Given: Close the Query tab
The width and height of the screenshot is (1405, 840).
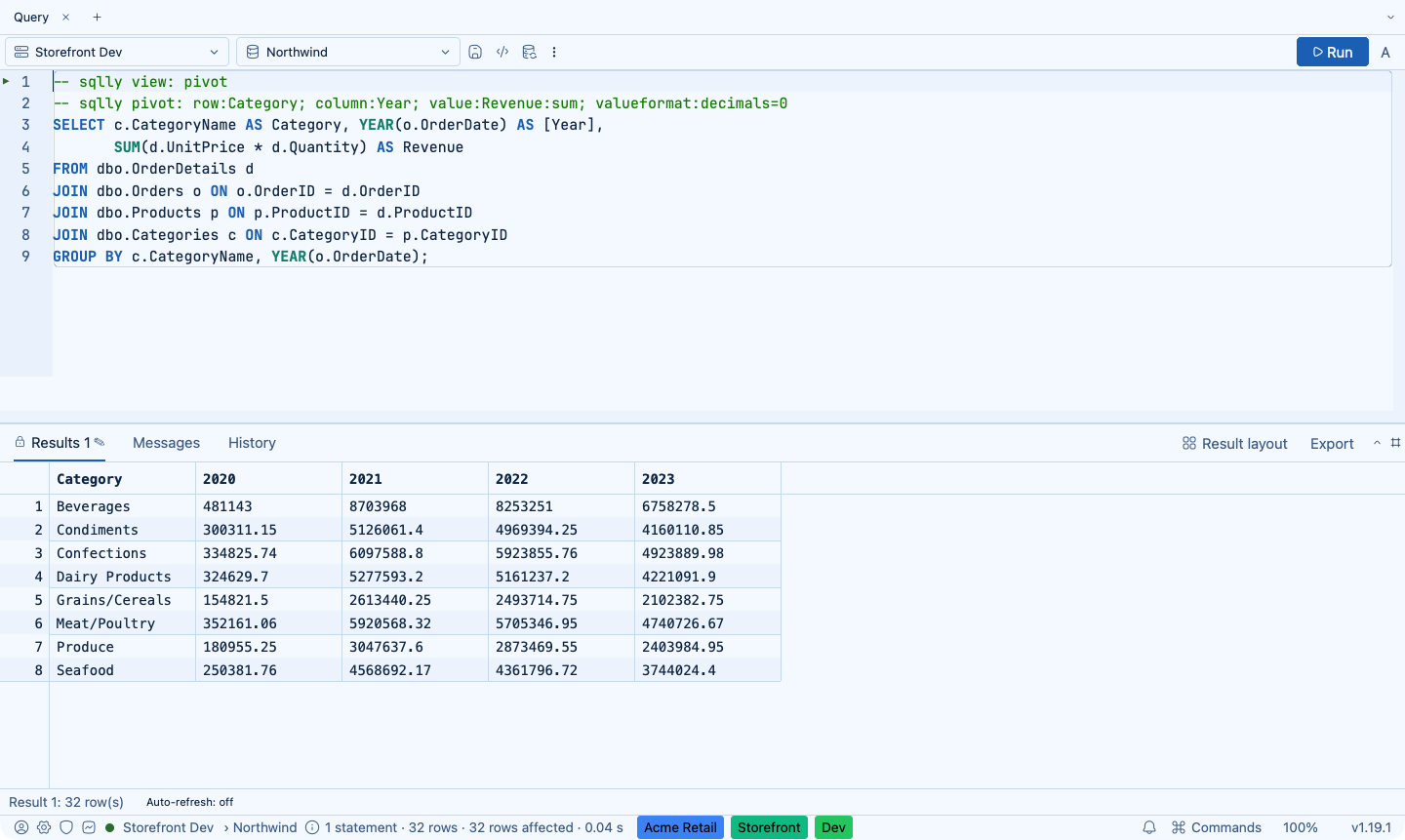Looking at the screenshot, I should (x=65, y=18).
